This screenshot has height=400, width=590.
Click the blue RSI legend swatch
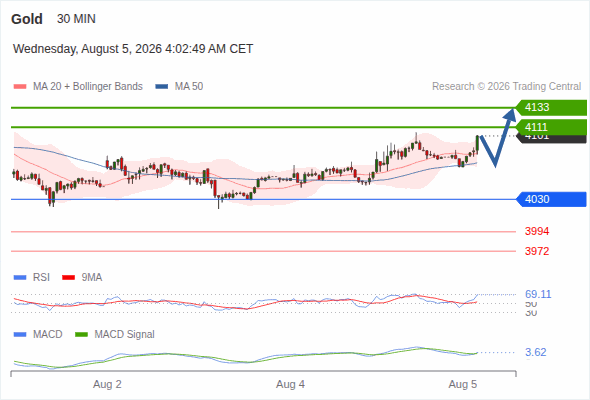point(20,278)
